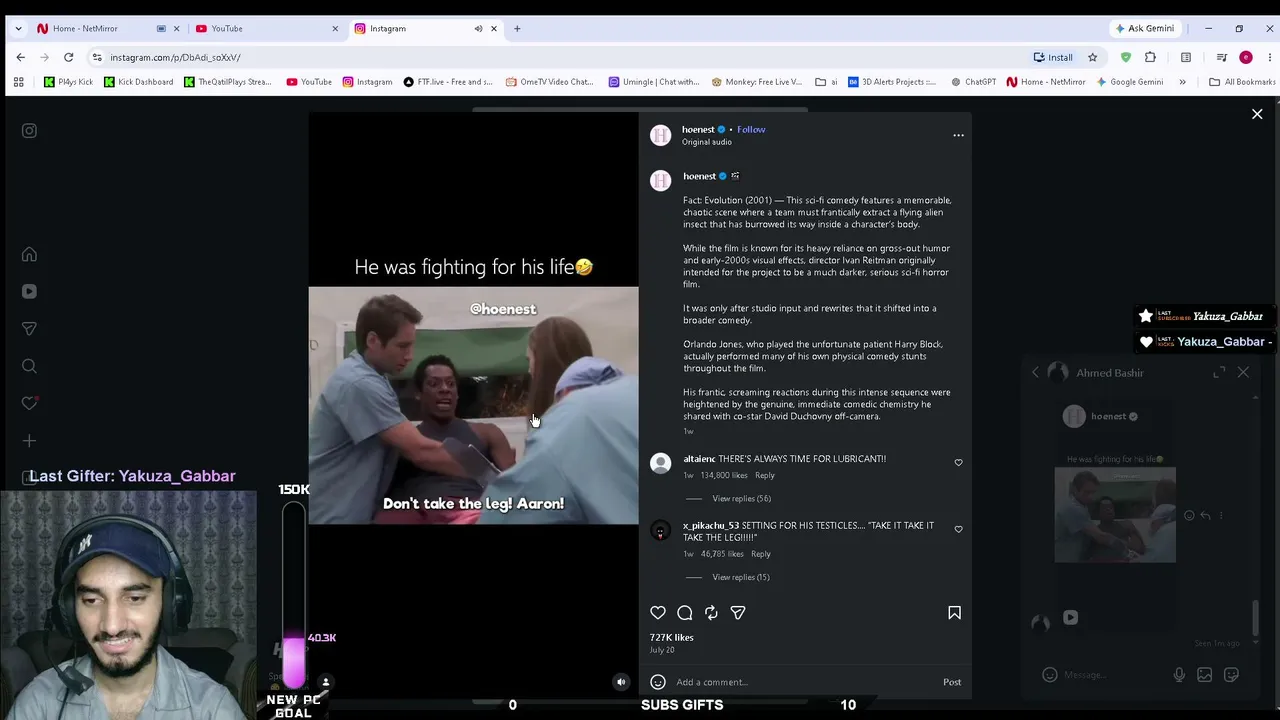Open emoji picker in chat message bar
The width and height of the screenshot is (1280, 720).
[1049, 675]
